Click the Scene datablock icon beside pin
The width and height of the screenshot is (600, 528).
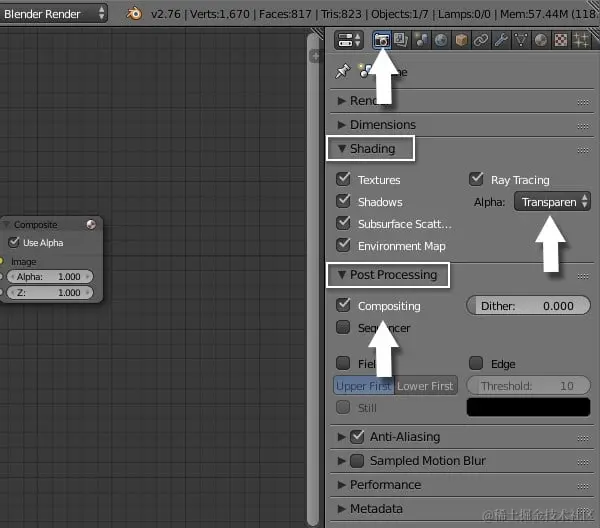pos(365,71)
